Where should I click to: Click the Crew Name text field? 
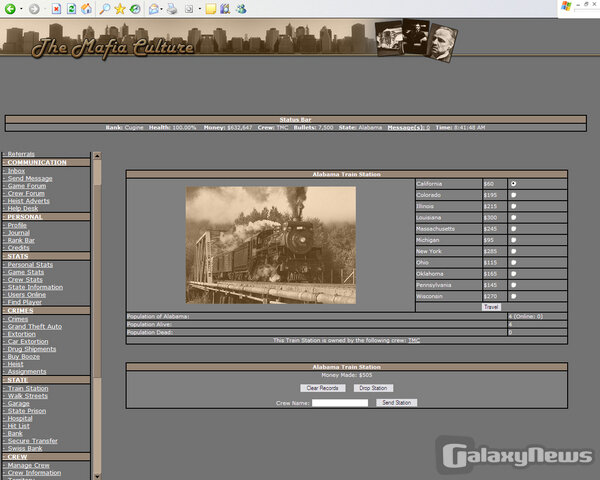tap(340, 403)
